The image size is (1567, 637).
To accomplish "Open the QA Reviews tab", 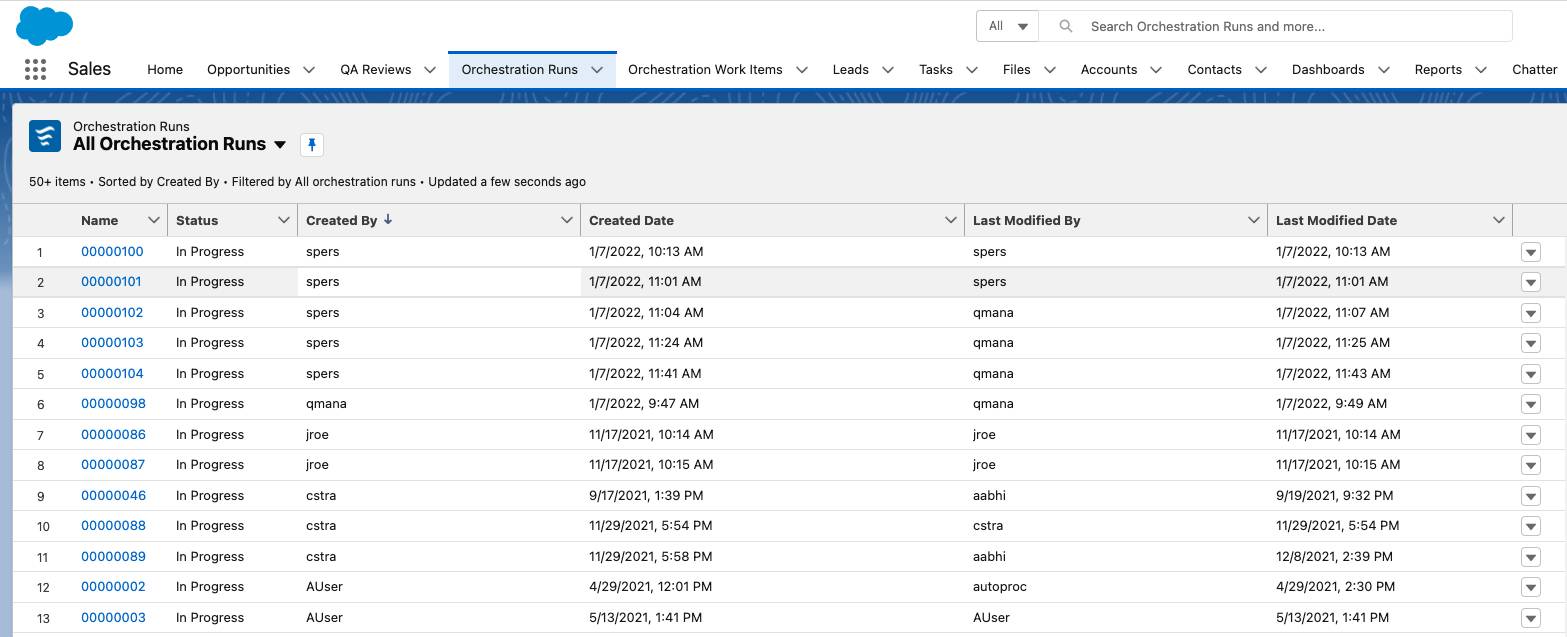I will [376, 70].
